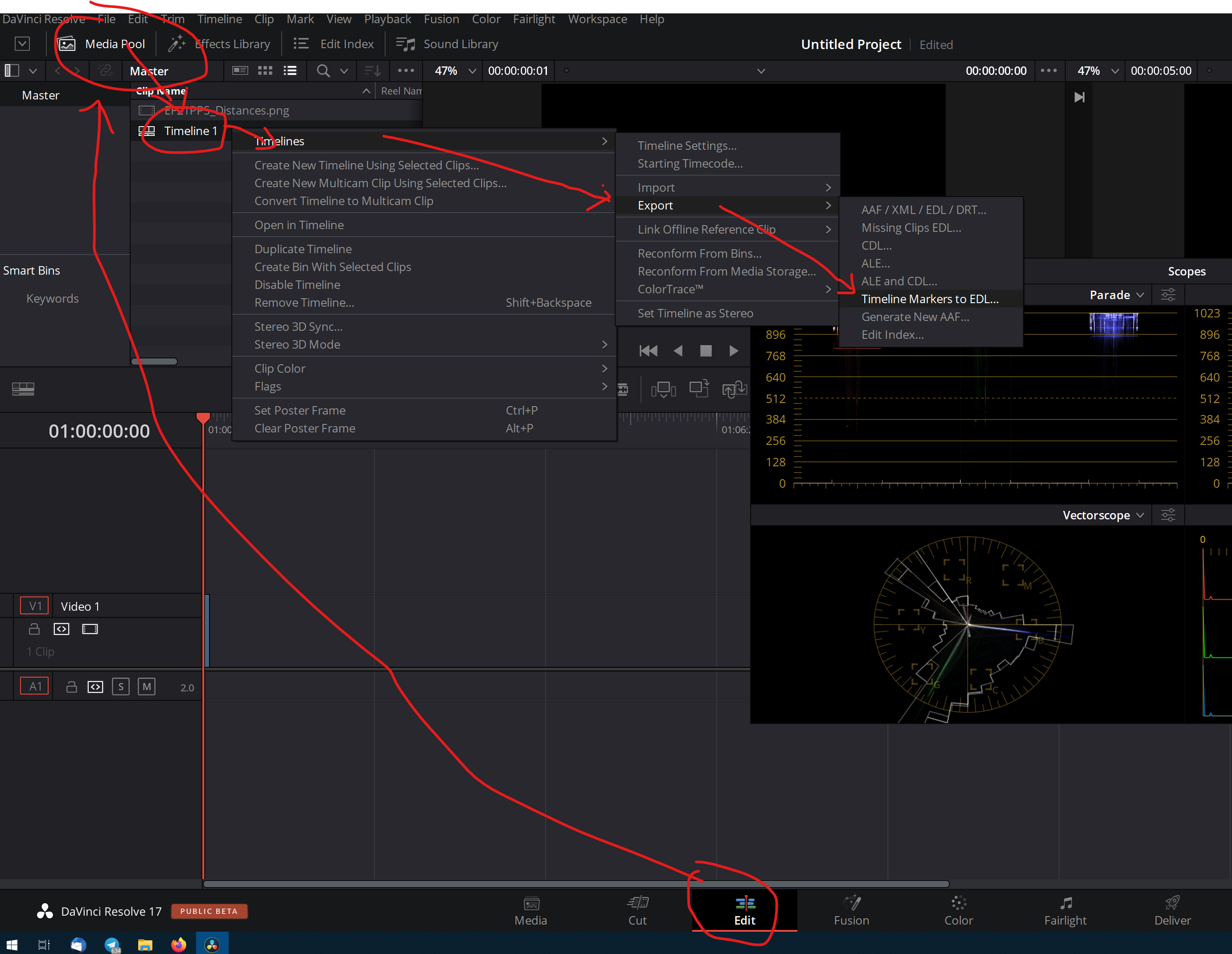Open the Fairlight menu

pos(534,19)
